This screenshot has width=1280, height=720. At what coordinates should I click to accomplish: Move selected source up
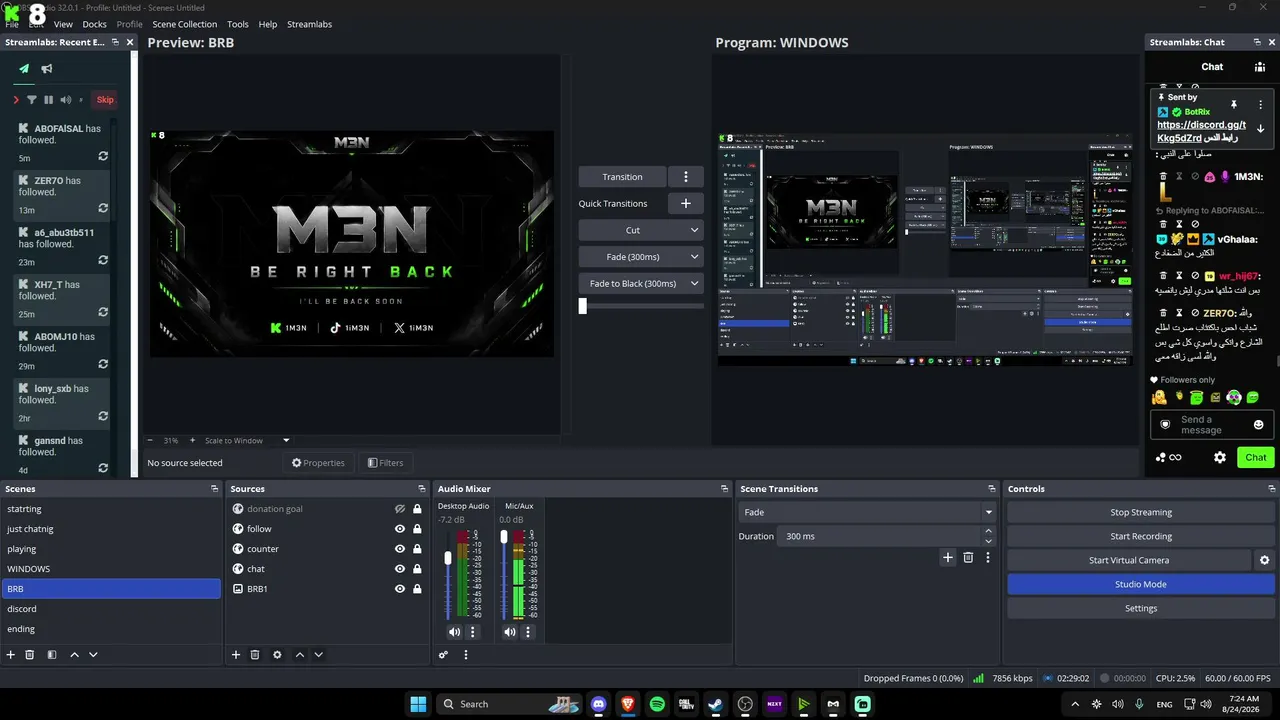coord(299,655)
